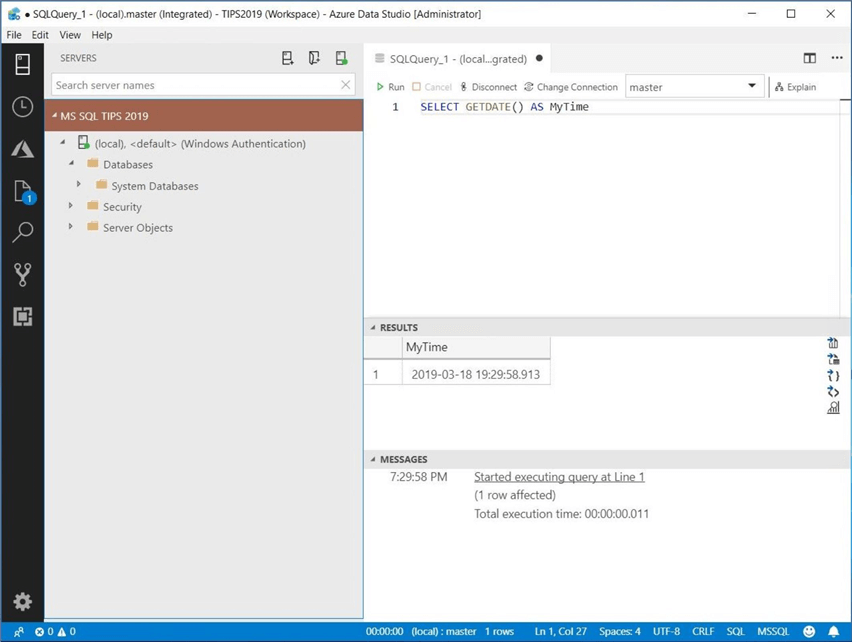Select the MyTime column header
Viewport: 852px width, 642px height.
(x=476, y=347)
